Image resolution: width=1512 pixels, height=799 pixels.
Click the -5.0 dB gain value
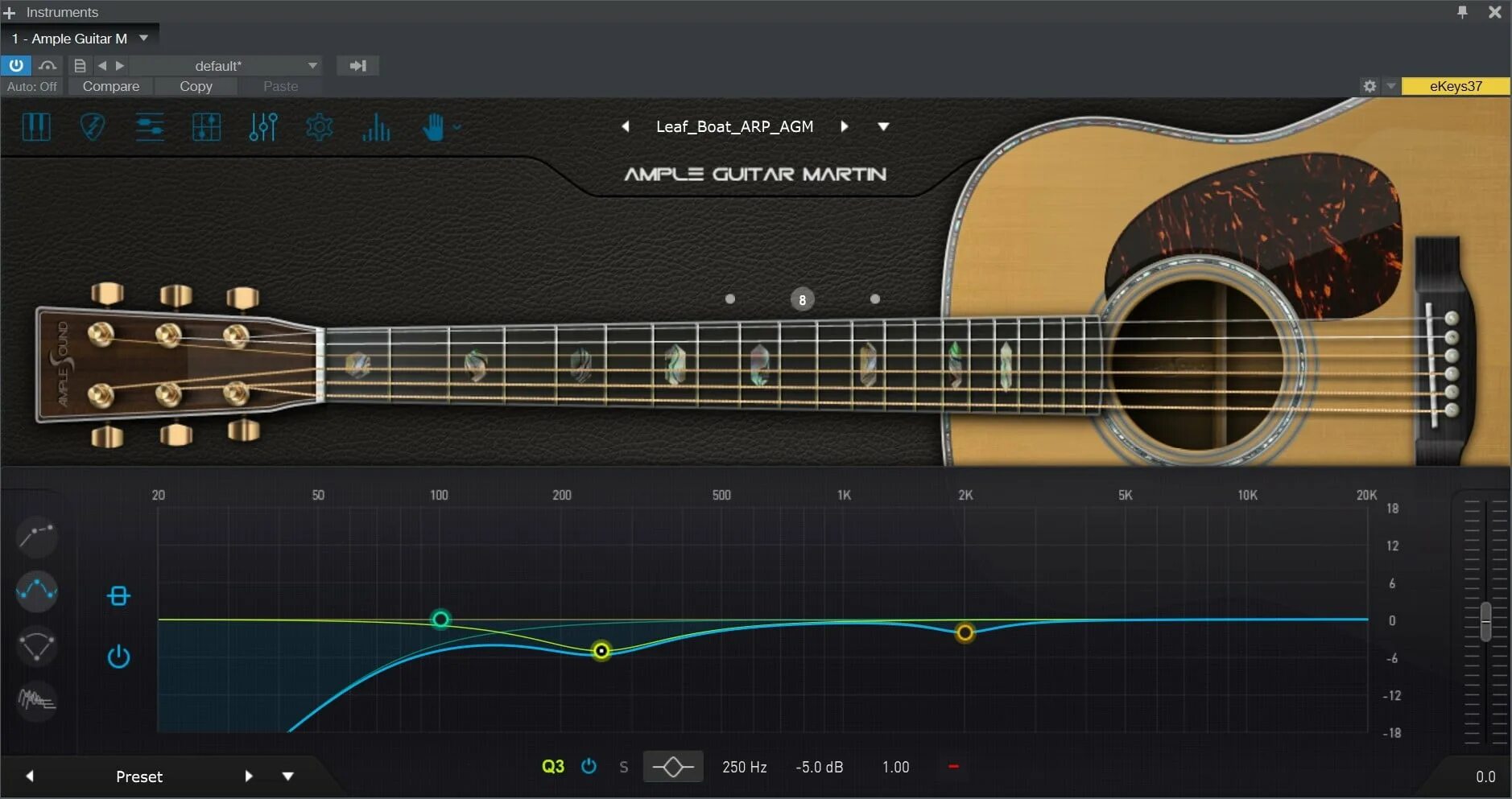pyautogui.click(x=820, y=767)
